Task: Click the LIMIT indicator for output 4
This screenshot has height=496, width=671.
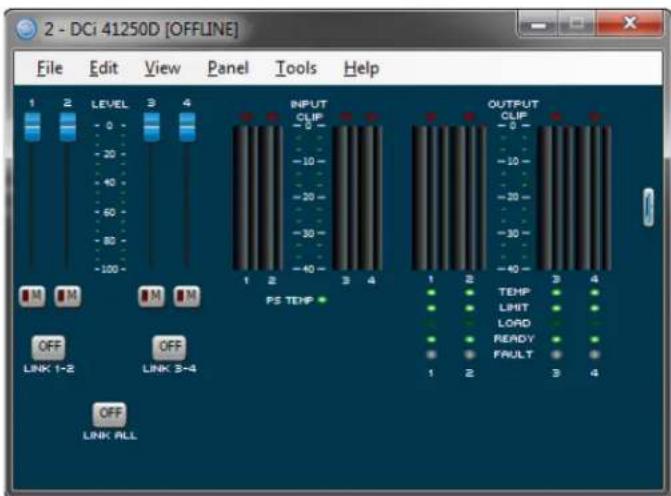Action: click(x=594, y=308)
